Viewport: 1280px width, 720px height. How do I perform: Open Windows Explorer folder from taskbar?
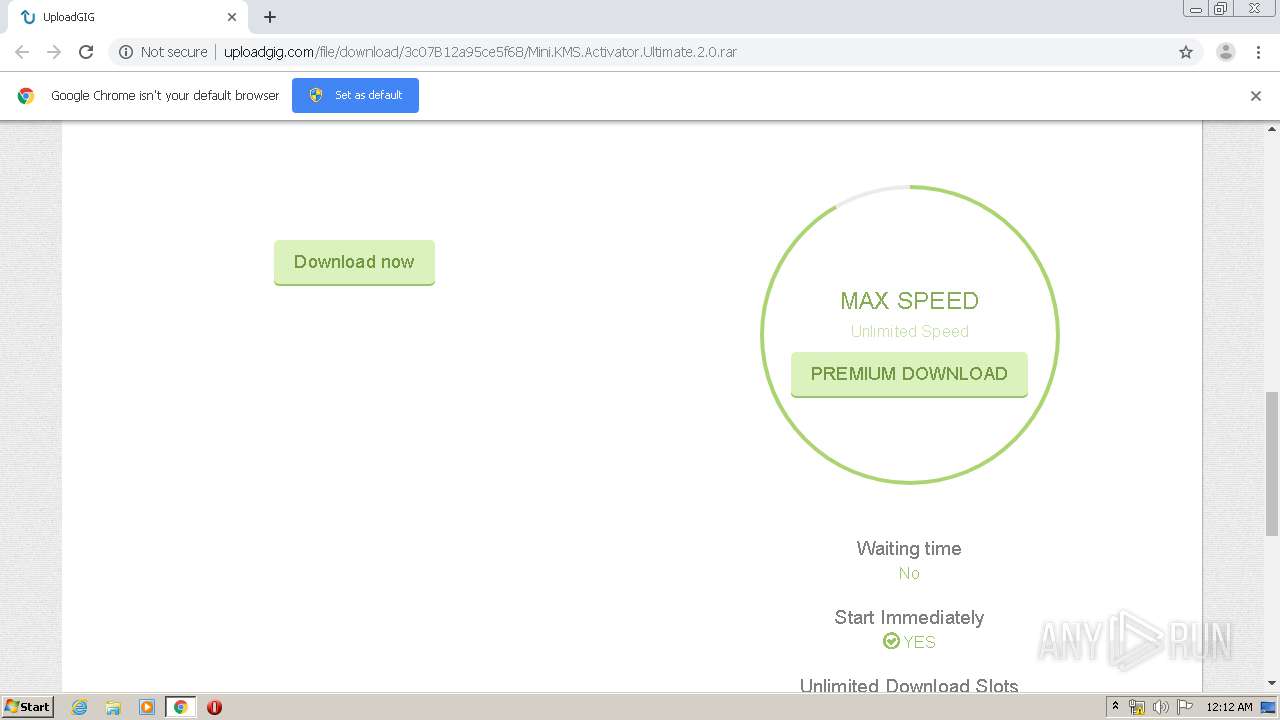(113, 707)
